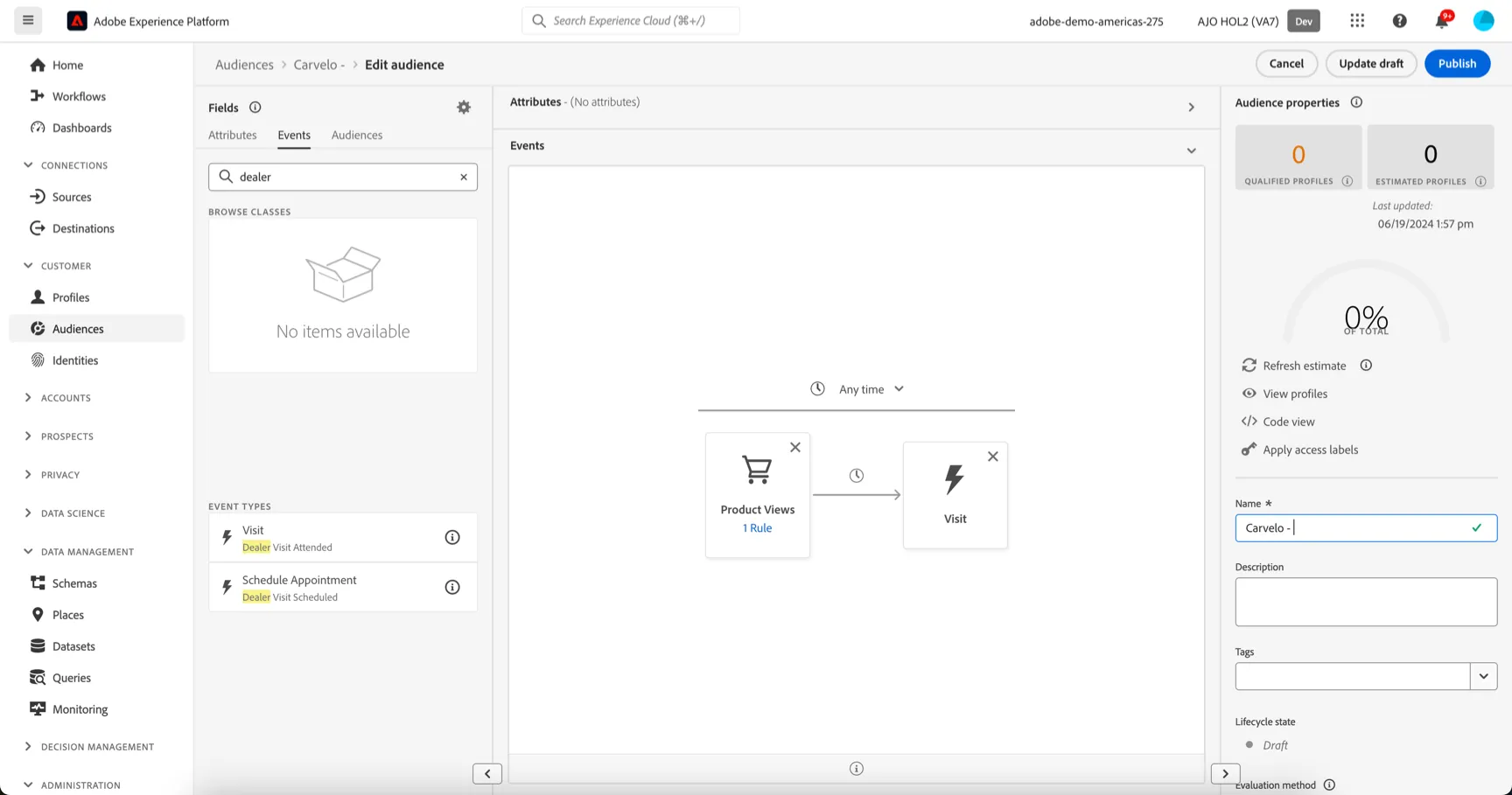Expand the Prospects nav group
The width and height of the screenshot is (1512, 795).
[28, 436]
